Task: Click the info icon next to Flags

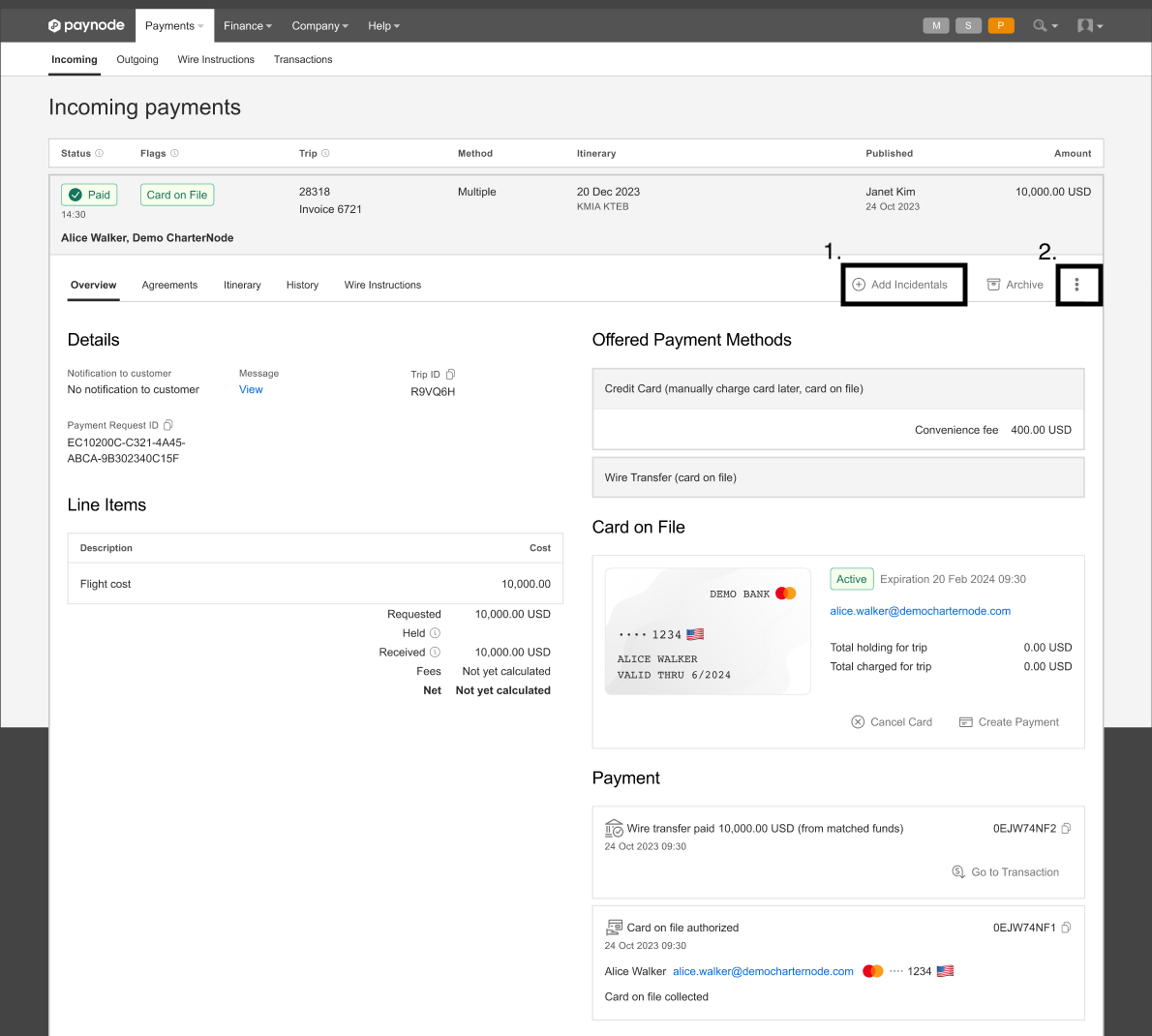Action: click(x=175, y=154)
